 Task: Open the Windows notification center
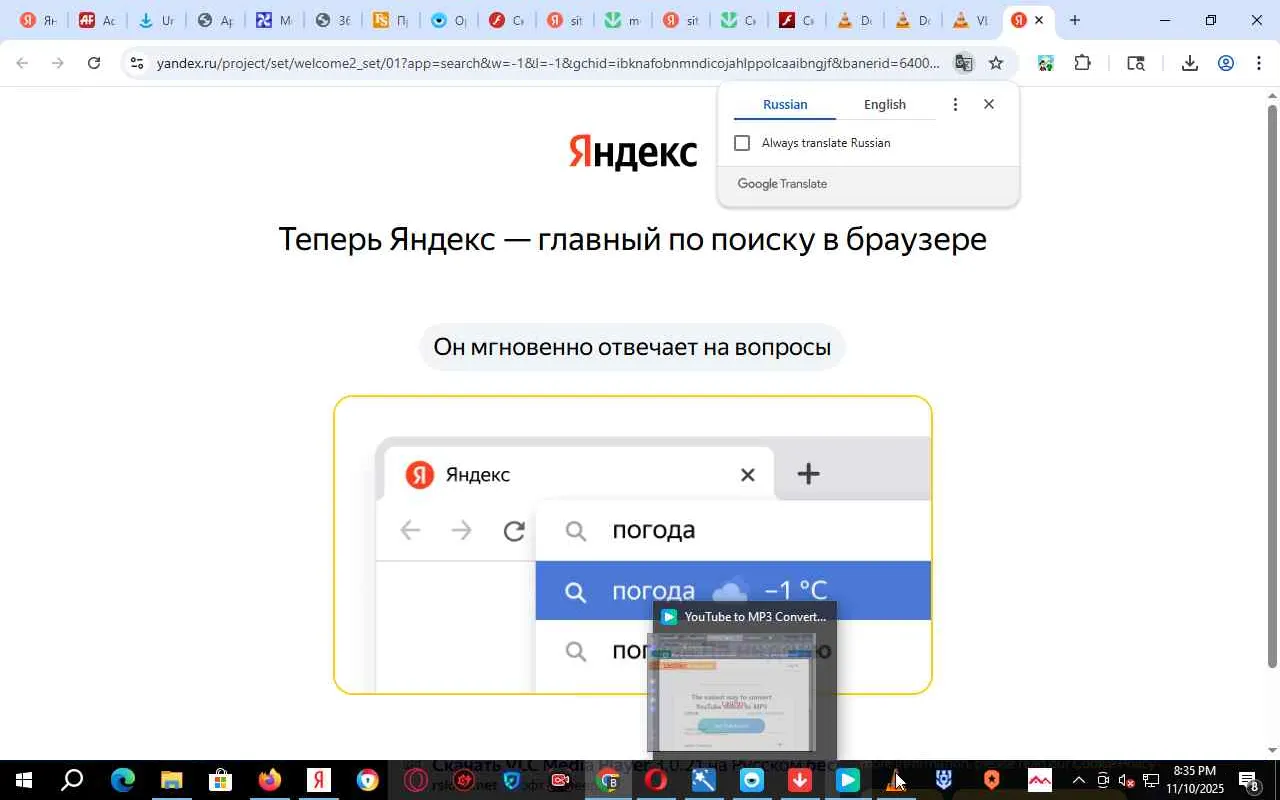pos(1249,781)
